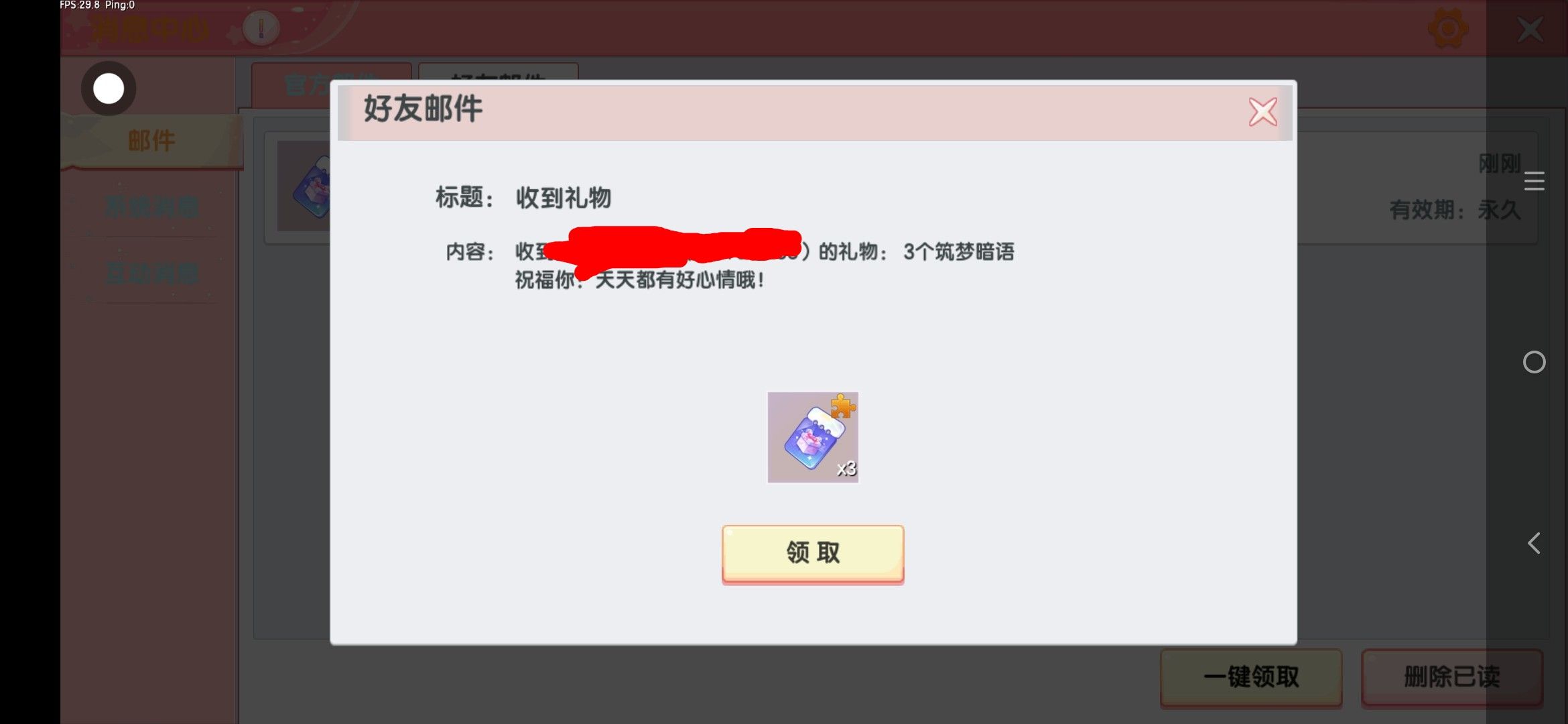This screenshot has width=1568, height=724.
Task: Select the 邮件 sidebar tab
Action: click(151, 141)
